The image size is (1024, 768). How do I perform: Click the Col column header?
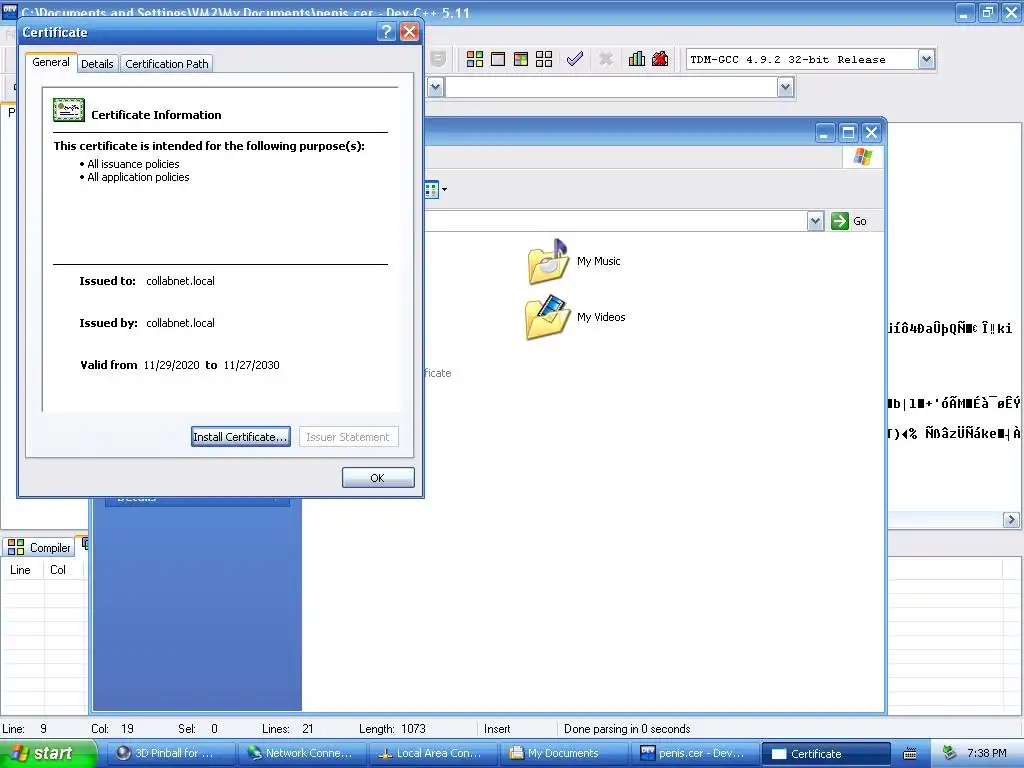click(63, 569)
